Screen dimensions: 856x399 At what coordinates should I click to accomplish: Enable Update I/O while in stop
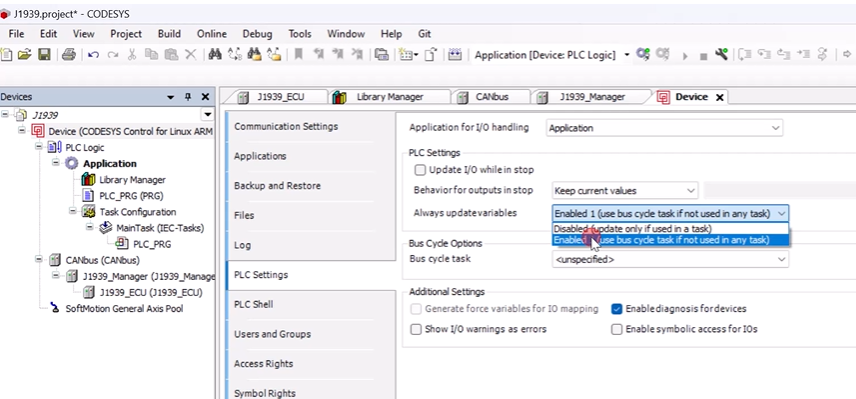point(419,170)
